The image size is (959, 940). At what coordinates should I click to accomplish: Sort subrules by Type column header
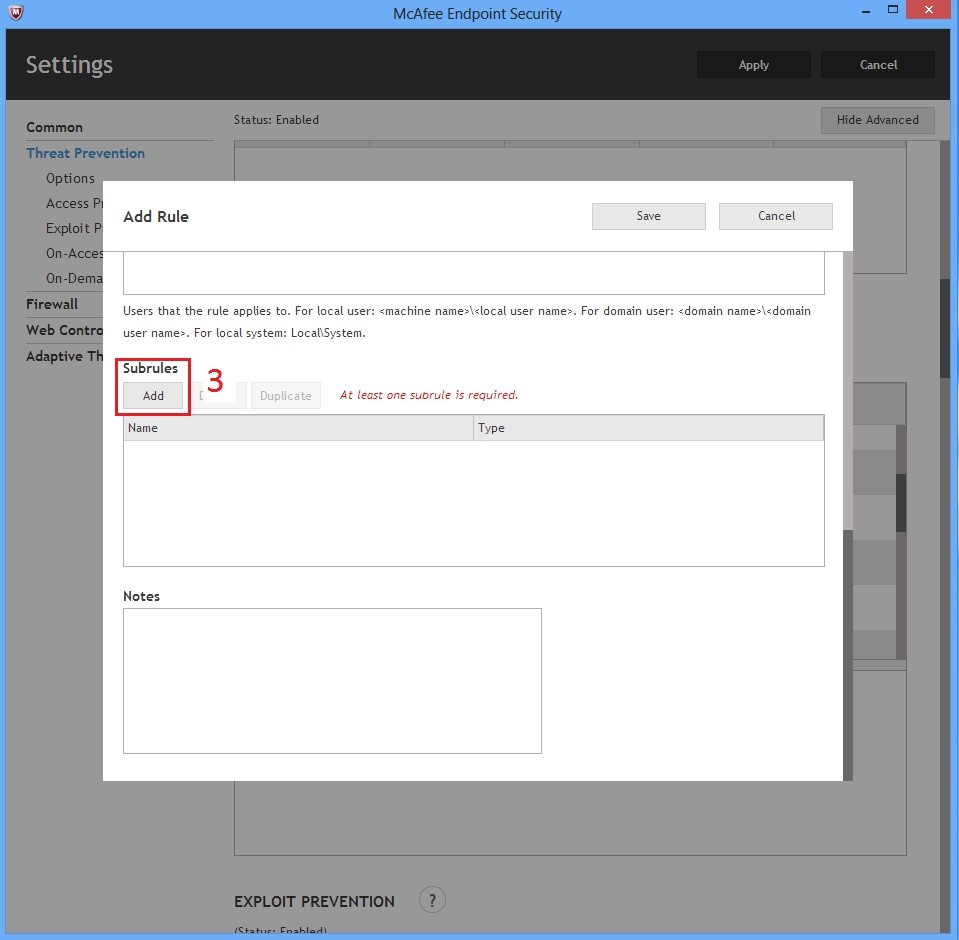(648, 428)
